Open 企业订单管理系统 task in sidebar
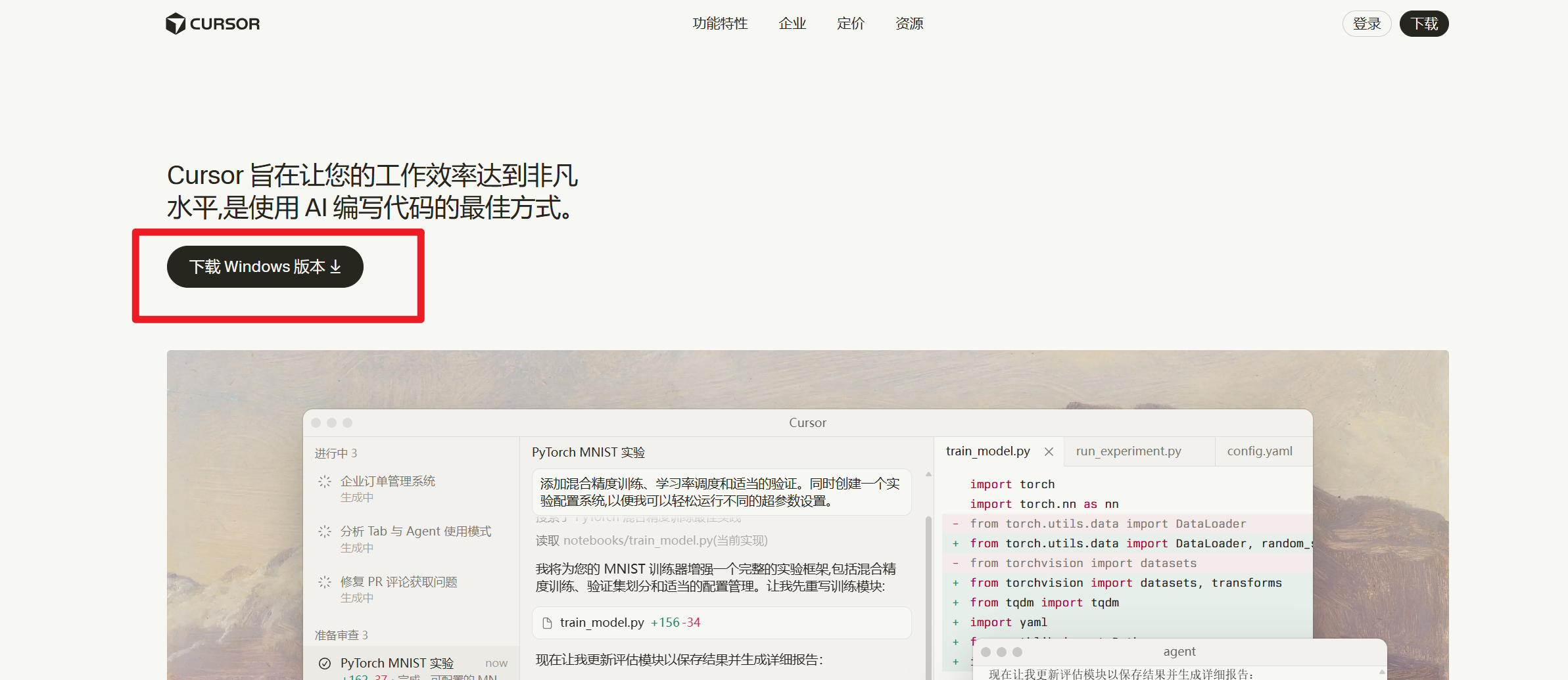The image size is (1568, 680). [411, 489]
